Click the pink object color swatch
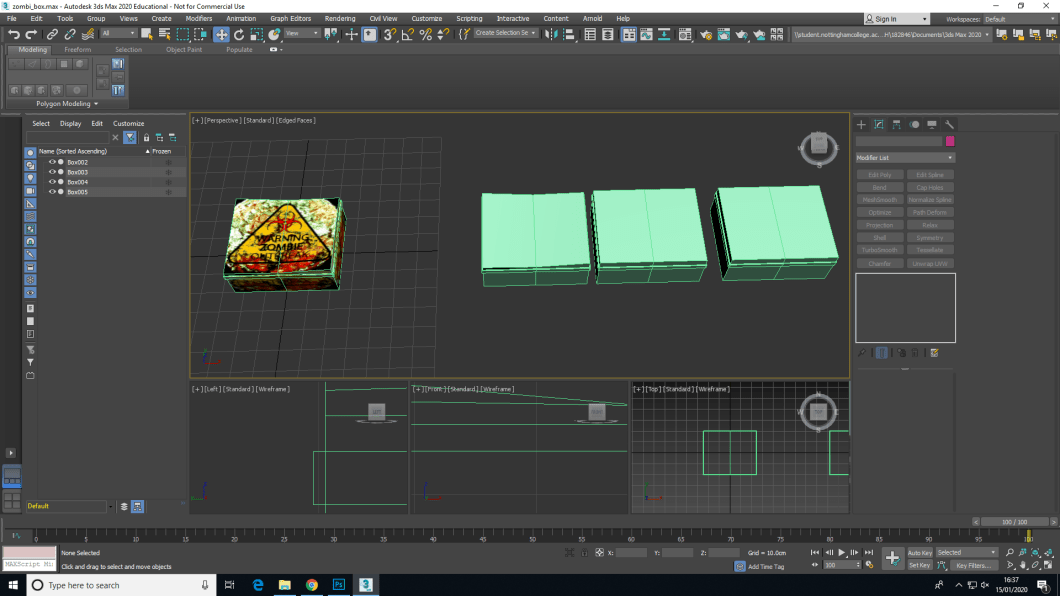The image size is (1060, 596). [950, 141]
